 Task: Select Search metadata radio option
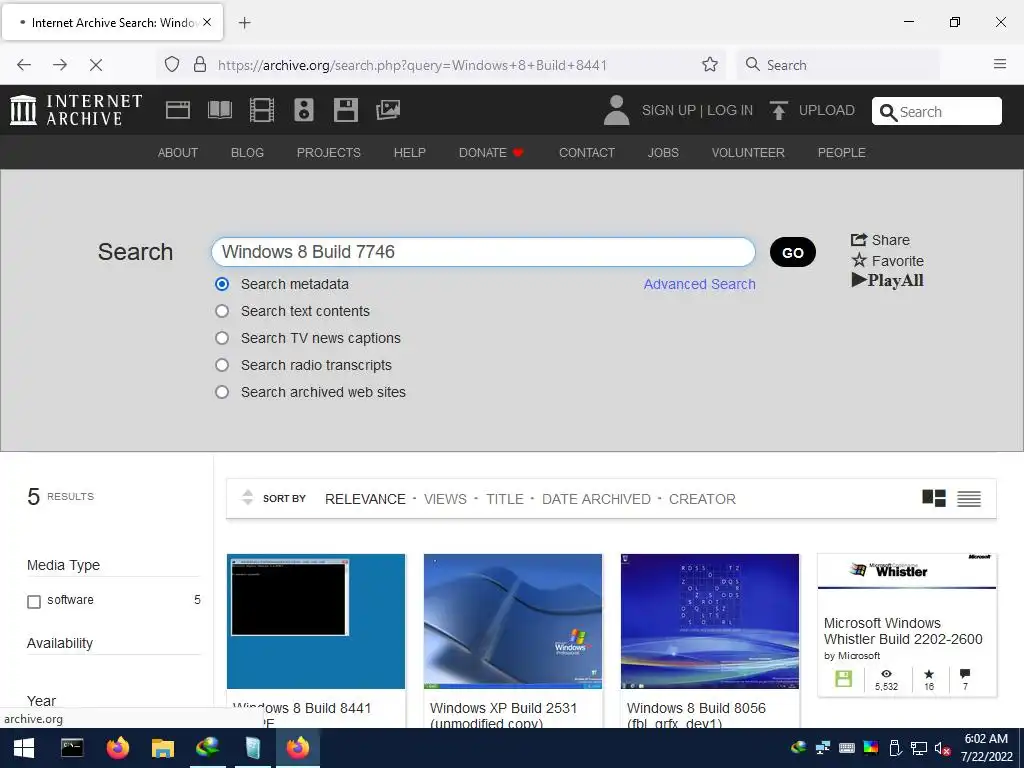pyautogui.click(x=222, y=284)
